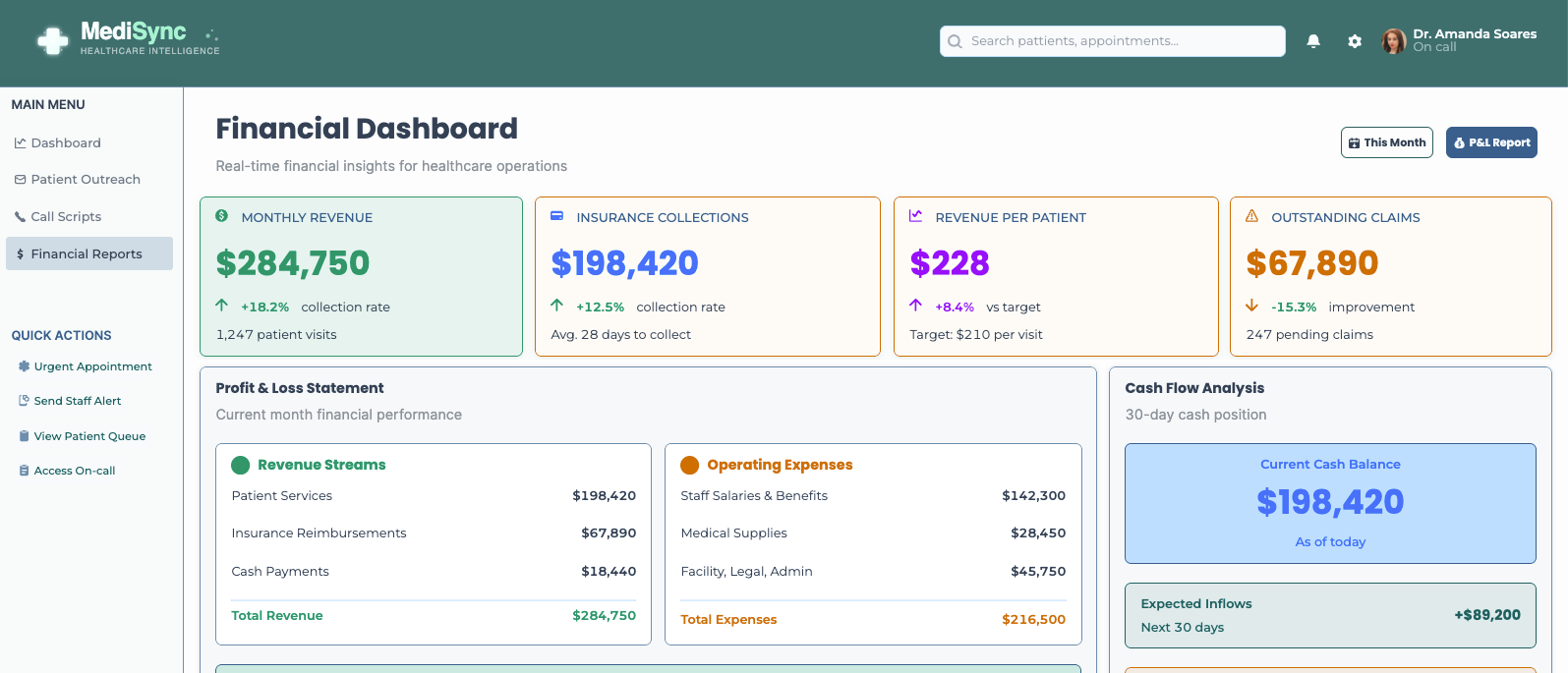The width and height of the screenshot is (1568, 673).
Task: Click the $67,890 outstanding claims value
Action: tap(1312, 263)
